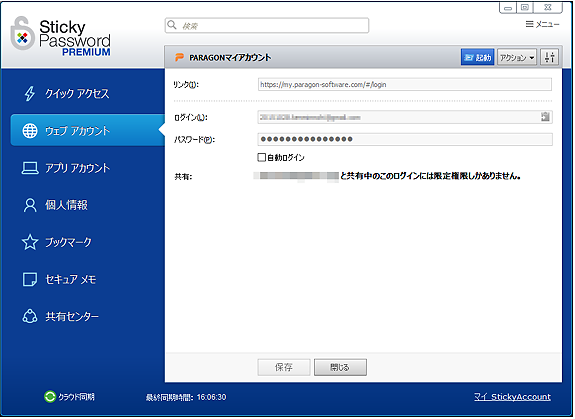
Task: Click the Sharing Center icon
Action: coord(30,316)
